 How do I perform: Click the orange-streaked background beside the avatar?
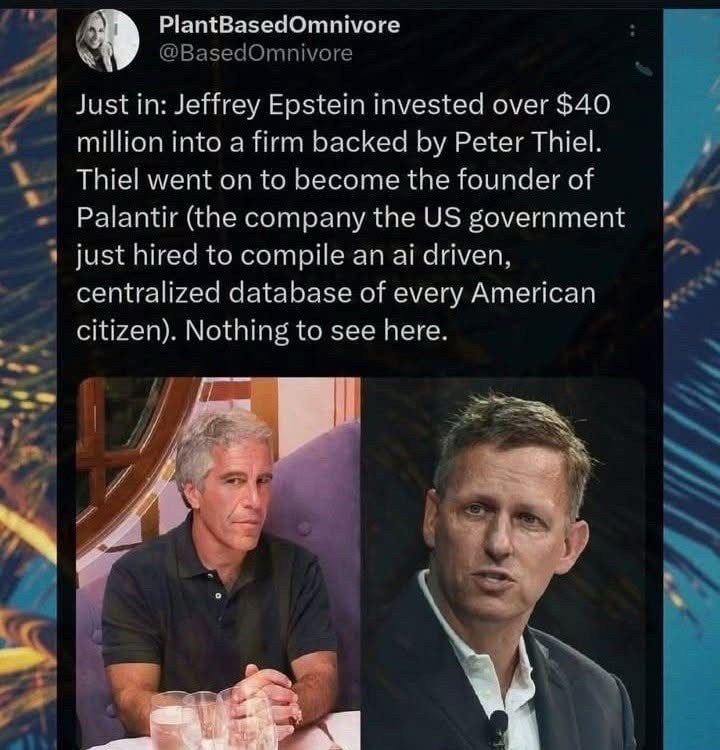point(28,96)
